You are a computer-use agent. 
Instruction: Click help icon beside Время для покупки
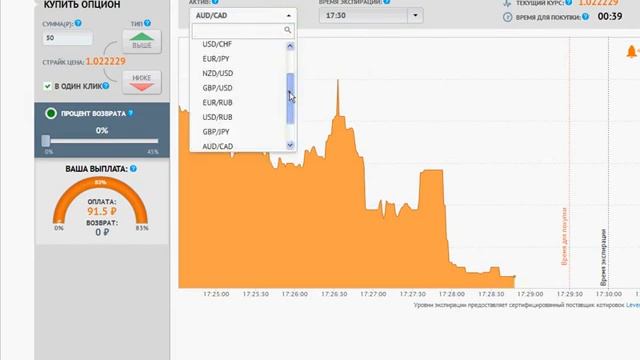tap(585, 17)
